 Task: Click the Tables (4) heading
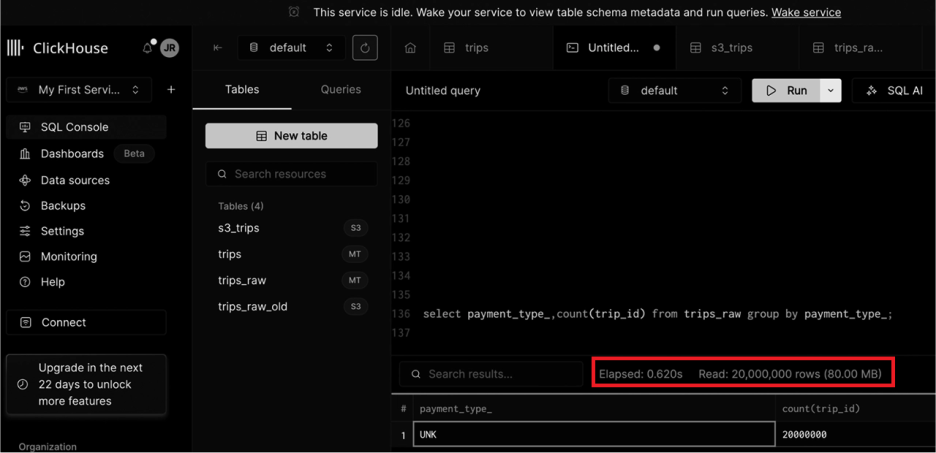[241, 206]
